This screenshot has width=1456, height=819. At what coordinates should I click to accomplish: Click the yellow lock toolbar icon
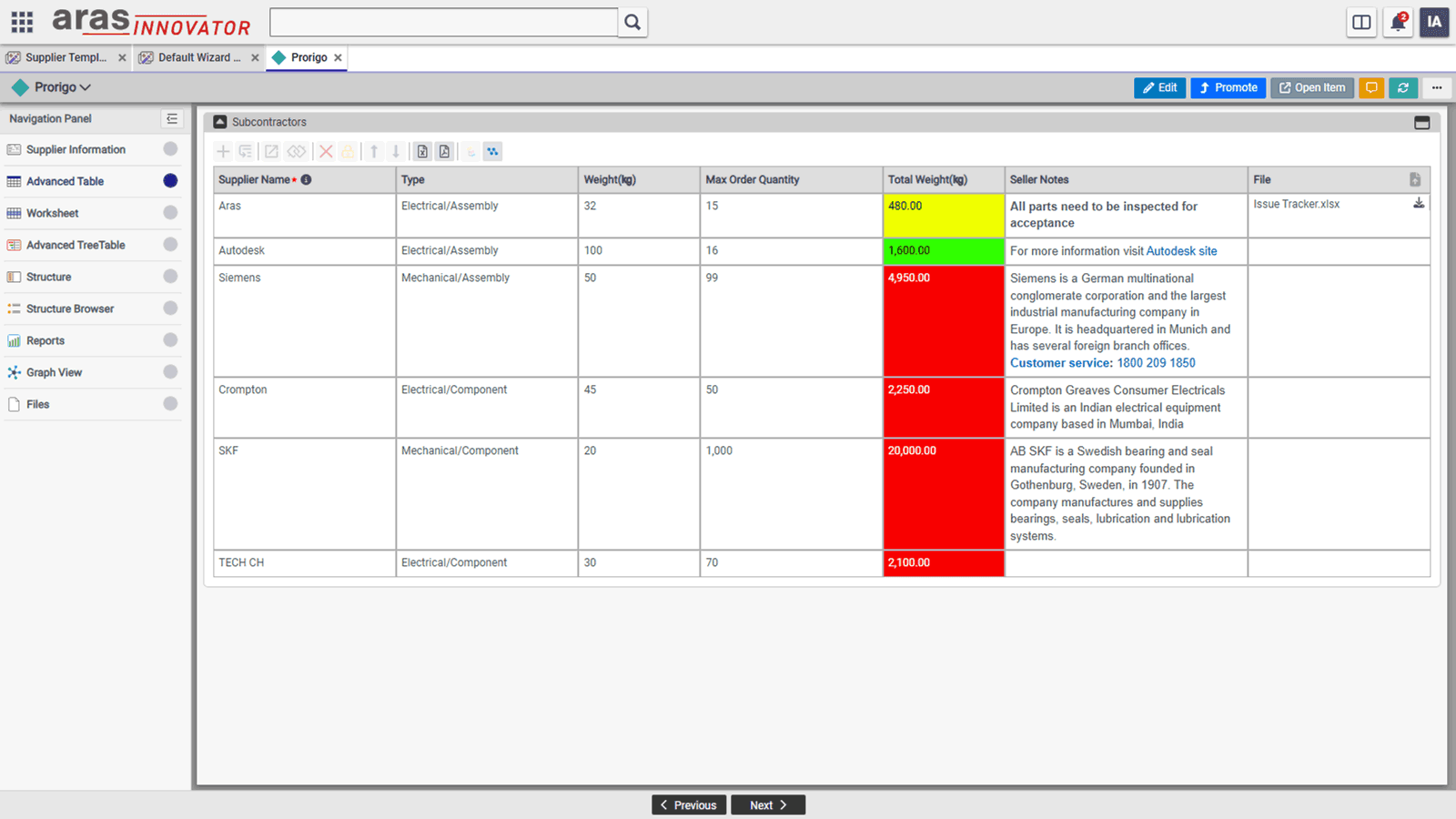tap(348, 152)
